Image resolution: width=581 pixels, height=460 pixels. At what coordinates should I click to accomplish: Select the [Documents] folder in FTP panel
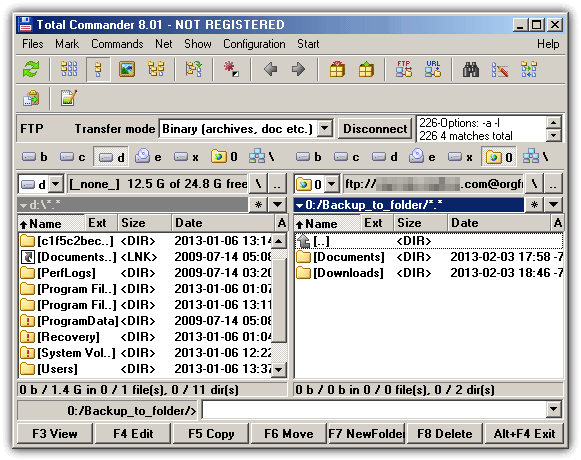429,257
